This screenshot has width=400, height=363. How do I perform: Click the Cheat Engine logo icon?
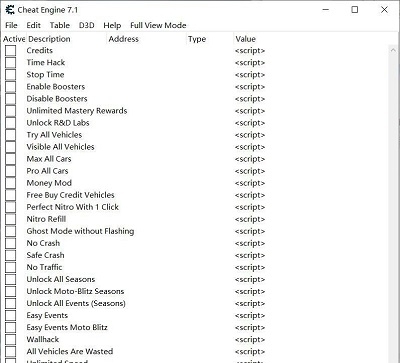click(10, 10)
